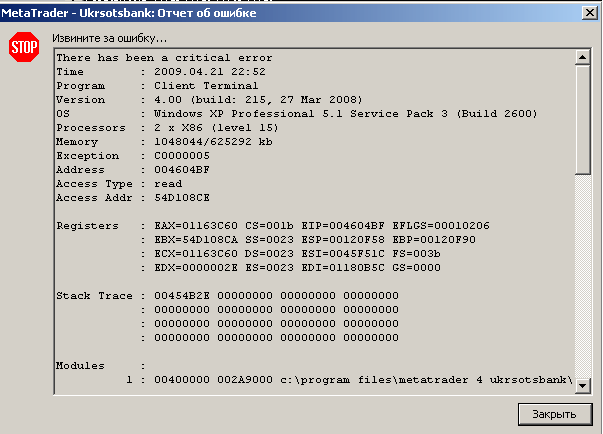Click the EDX=0000002E register value
The width and height of the screenshot is (603, 434).
pyautogui.click(x=196, y=268)
